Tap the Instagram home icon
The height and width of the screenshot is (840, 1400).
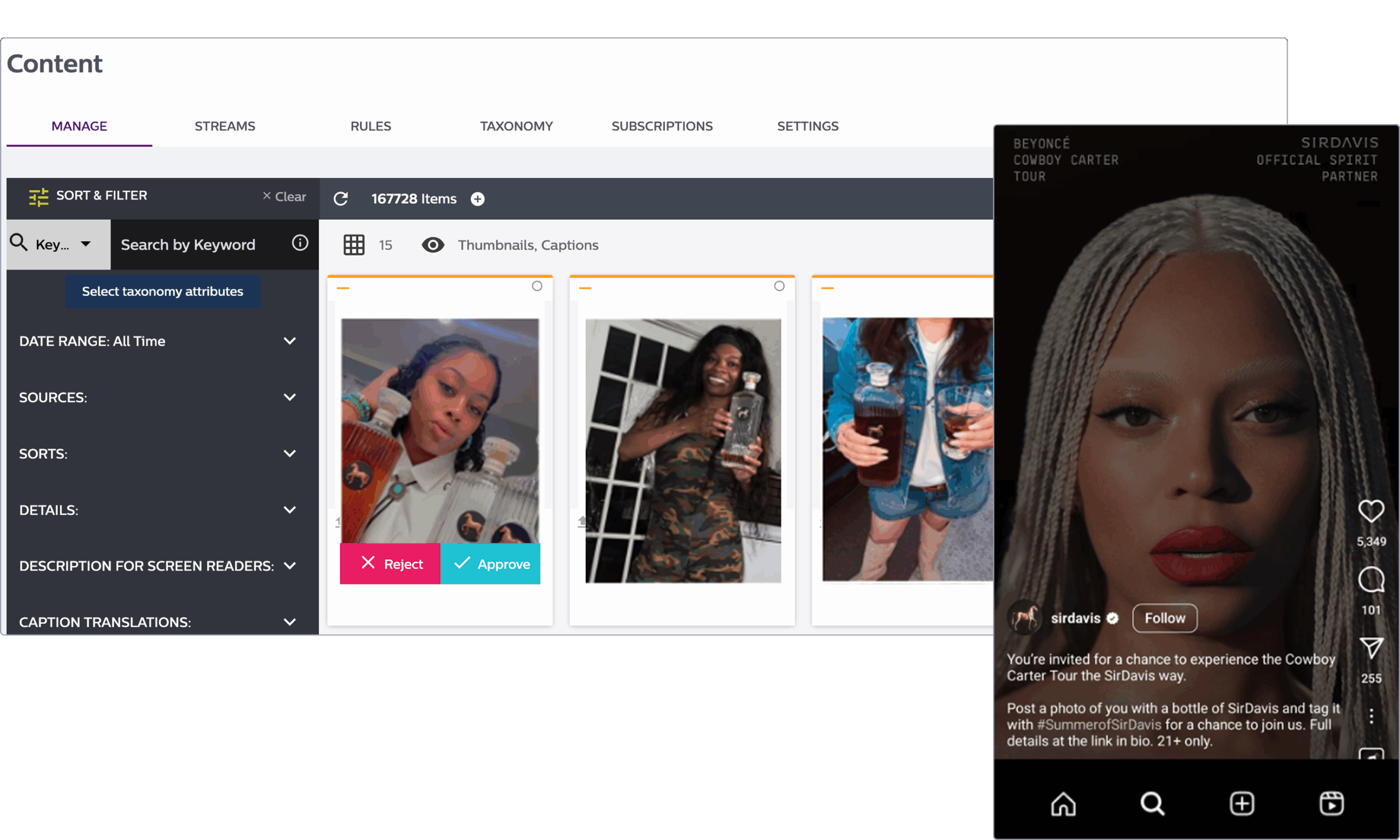click(1063, 803)
